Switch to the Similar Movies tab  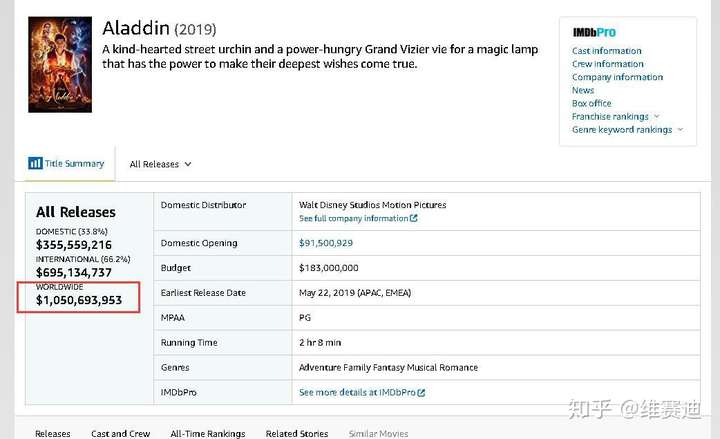(x=378, y=433)
